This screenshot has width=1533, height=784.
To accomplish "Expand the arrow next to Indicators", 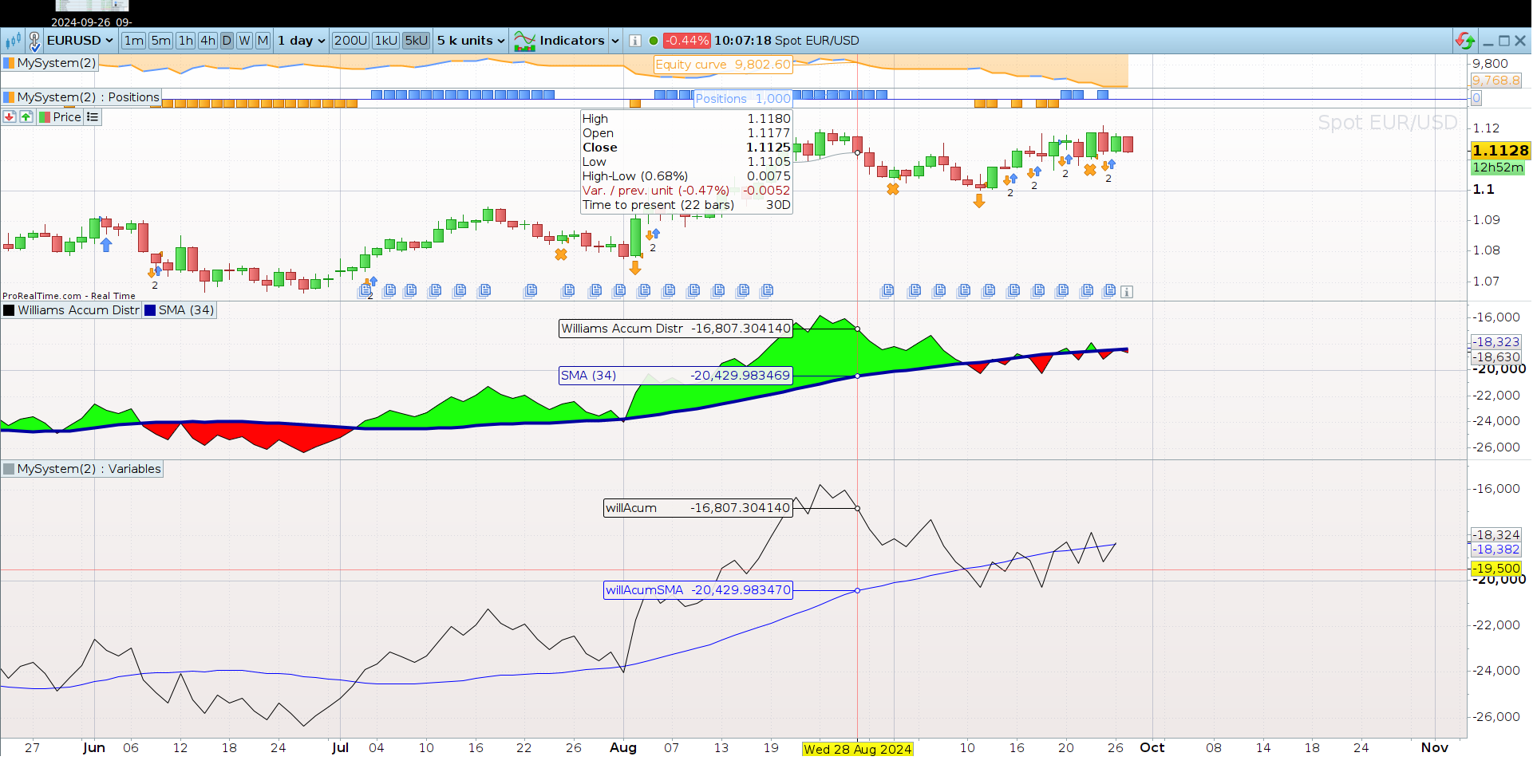I will (x=614, y=41).
